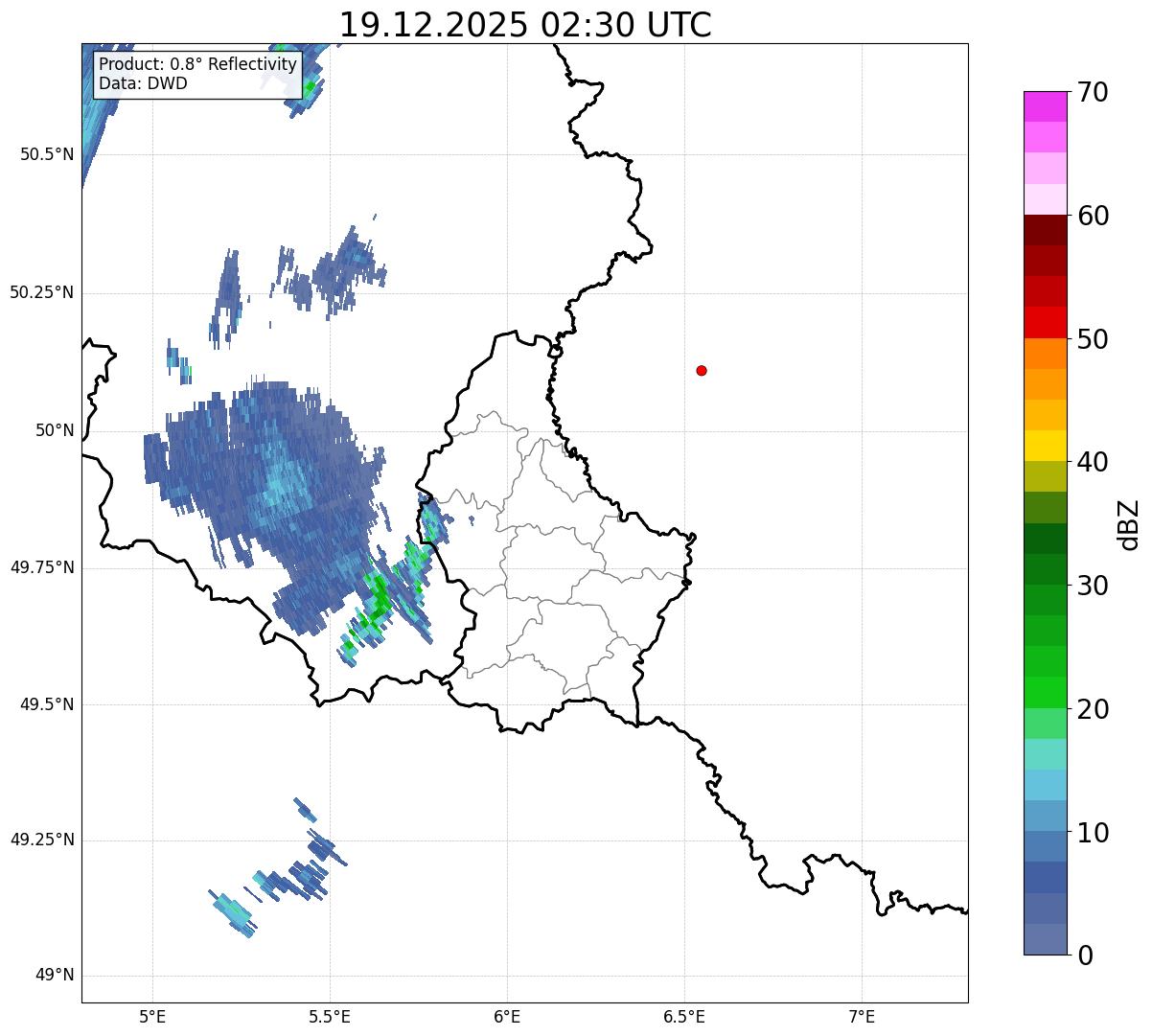1152x1036 pixels.
Task: Click the red station marker dot
Action: coord(702,370)
